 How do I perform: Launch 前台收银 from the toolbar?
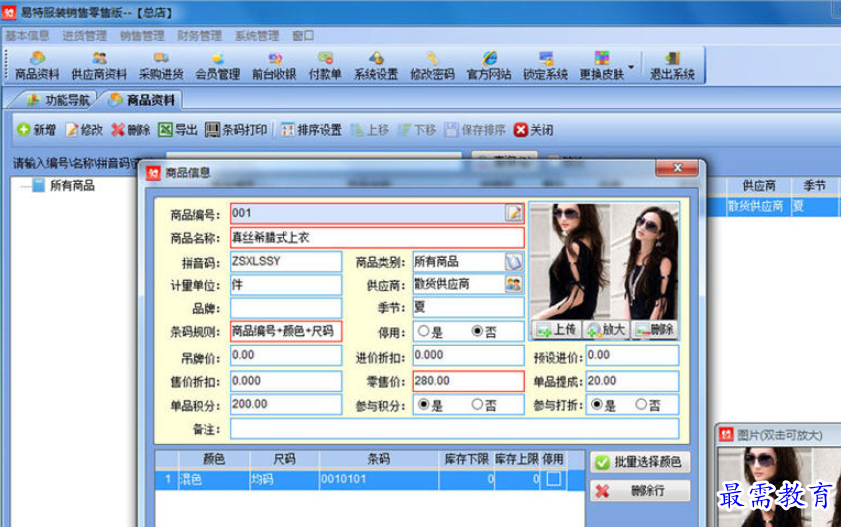click(x=274, y=66)
